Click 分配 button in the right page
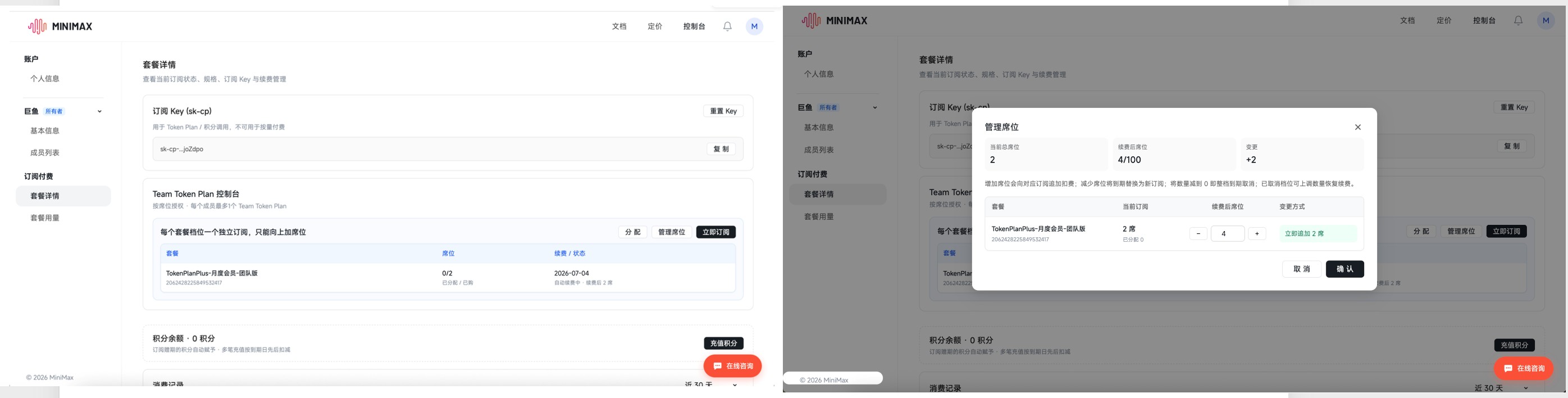1568x398 pixels. [1421, 232]
